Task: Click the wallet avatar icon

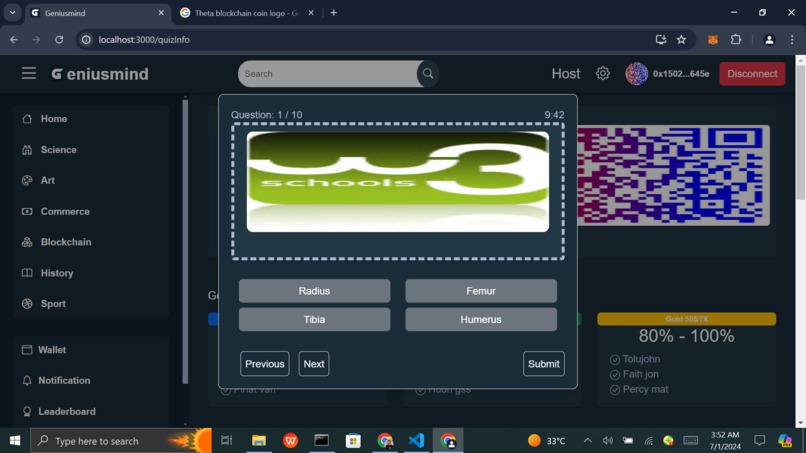Action: (636, 74)
